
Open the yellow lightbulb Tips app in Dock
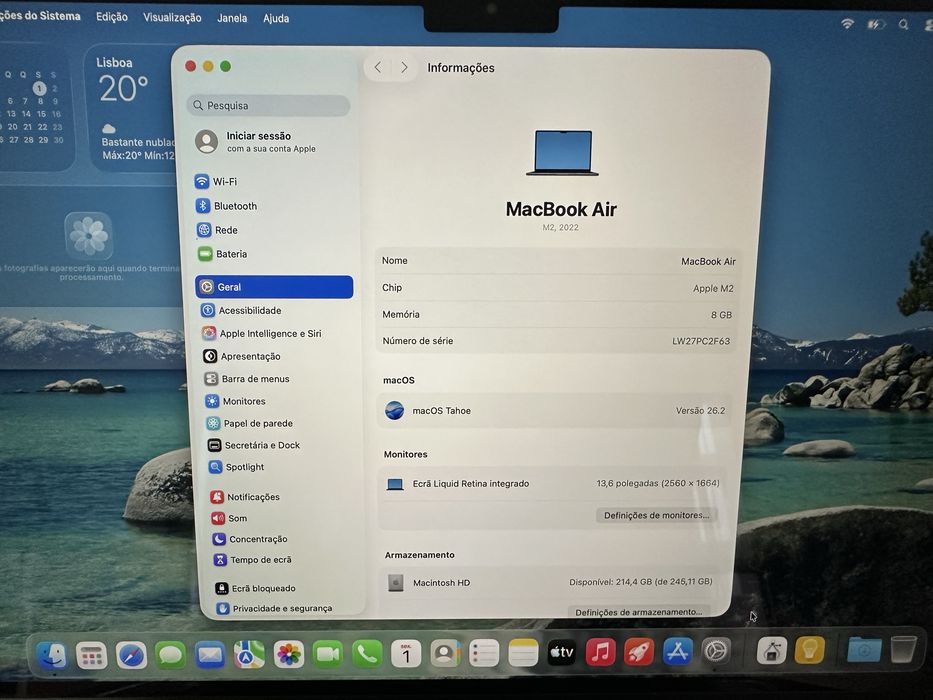809,649
